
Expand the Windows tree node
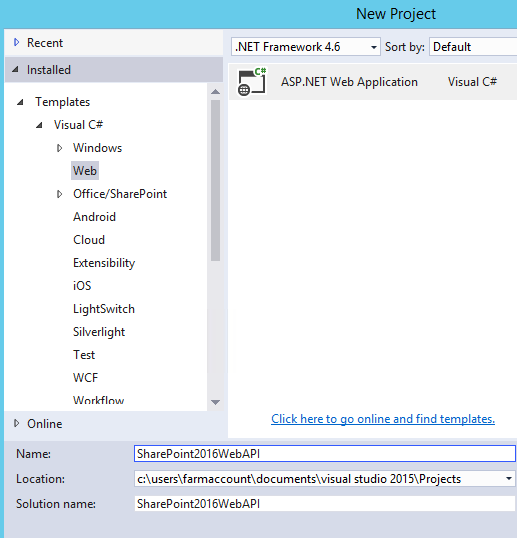59,148
